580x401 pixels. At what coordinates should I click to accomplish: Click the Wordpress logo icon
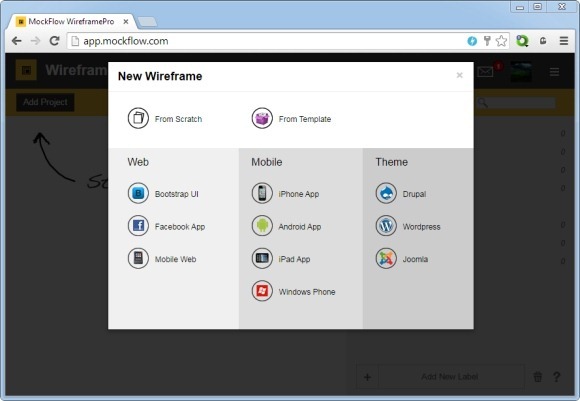click(386, 226)
